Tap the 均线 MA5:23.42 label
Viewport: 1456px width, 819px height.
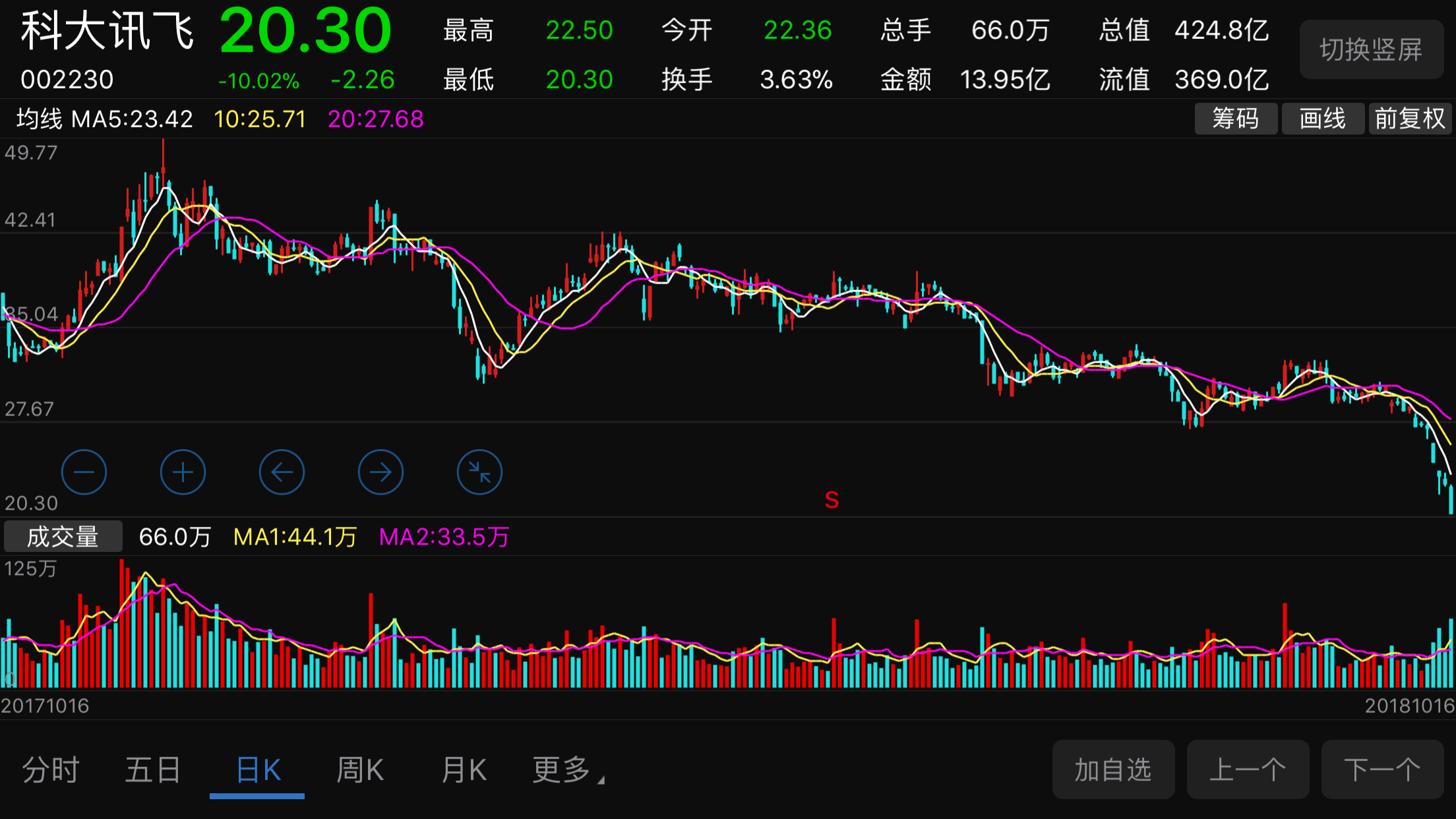coord(105,119)
